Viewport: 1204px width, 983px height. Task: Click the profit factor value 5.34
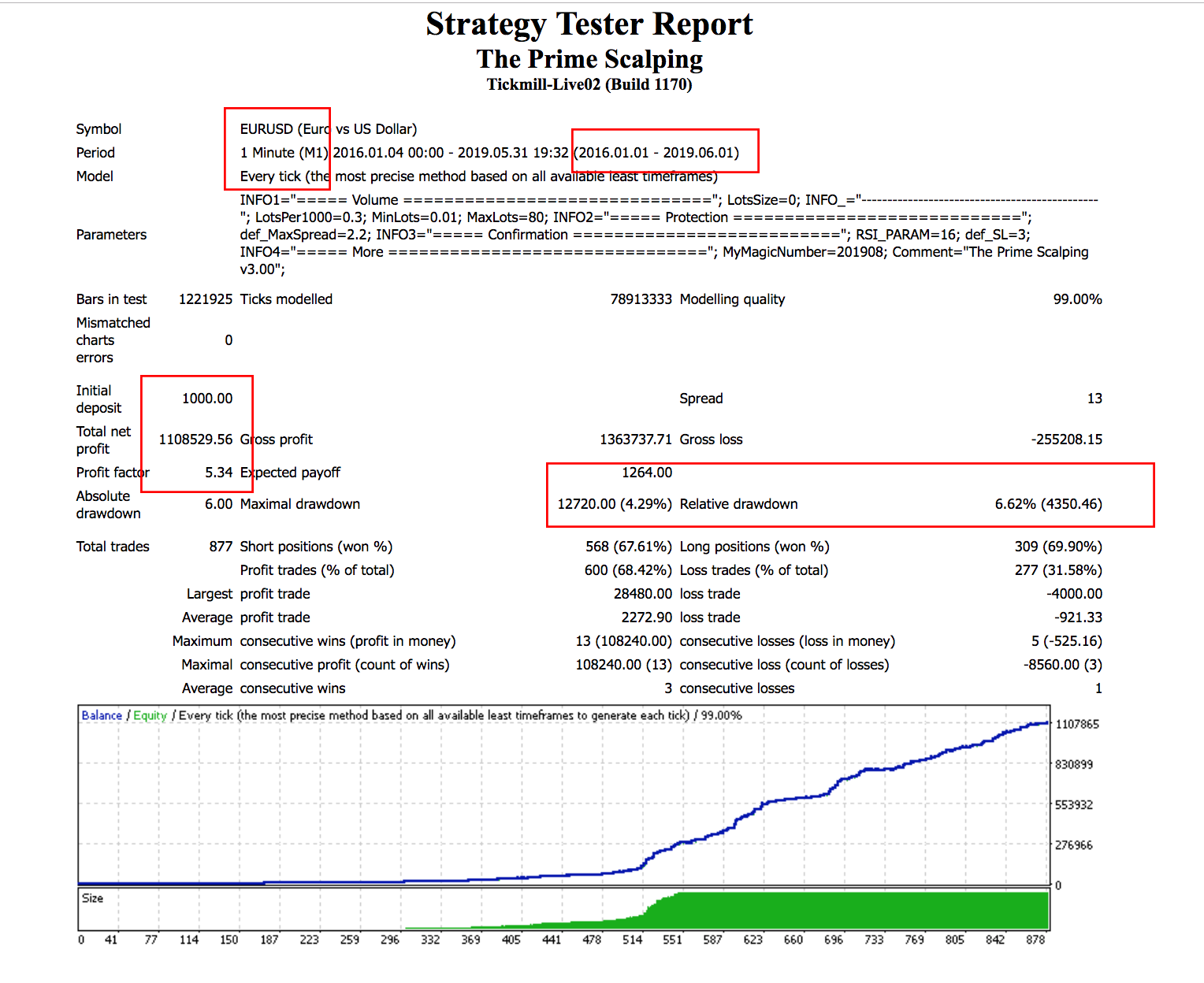point(218,473)
